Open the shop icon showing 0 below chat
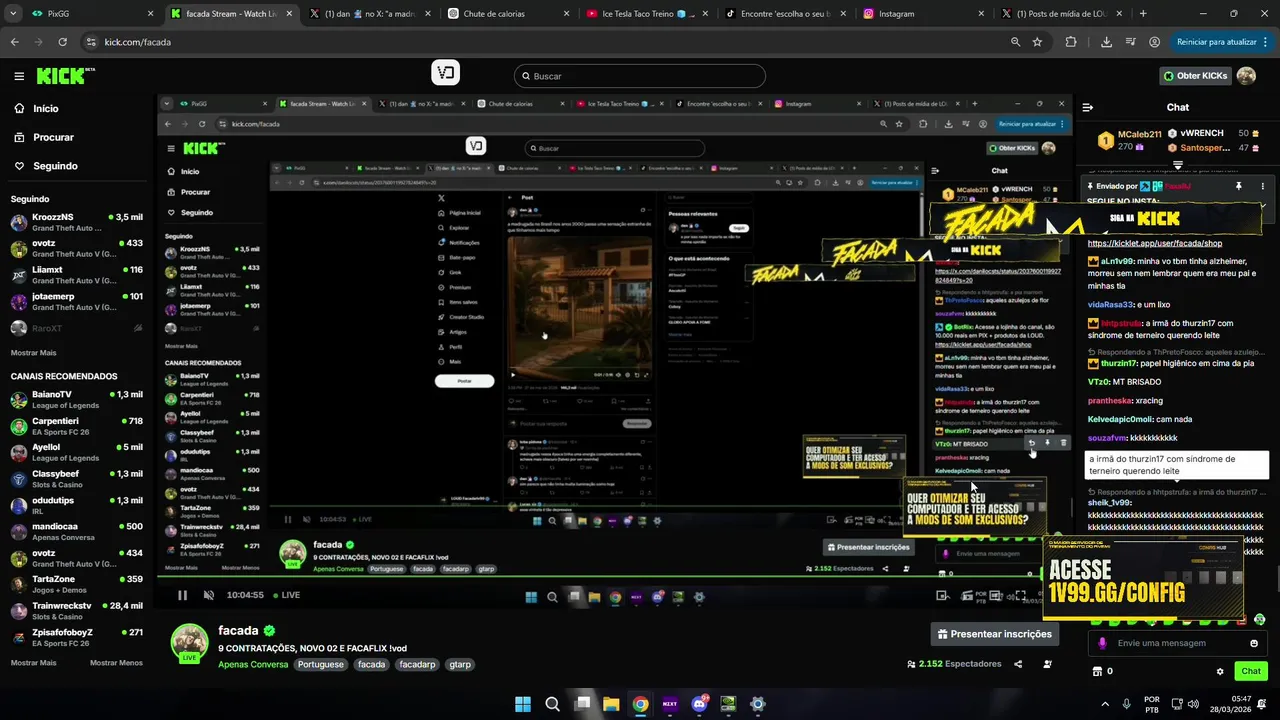Viewport: 1280px width, 720px height. click(1103, 671)
